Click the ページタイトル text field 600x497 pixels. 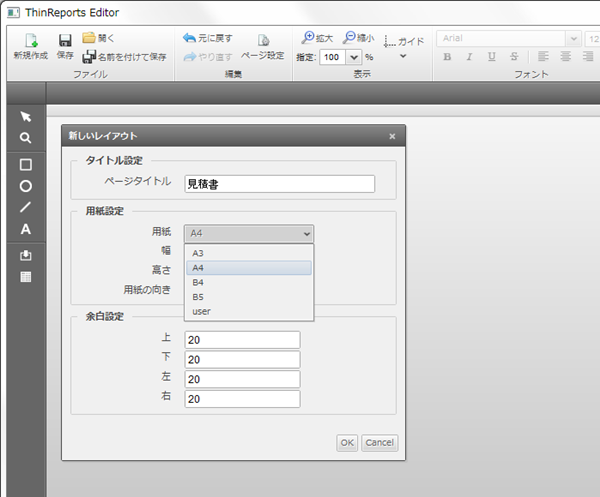pyautogui.click(x=279, y=183)
